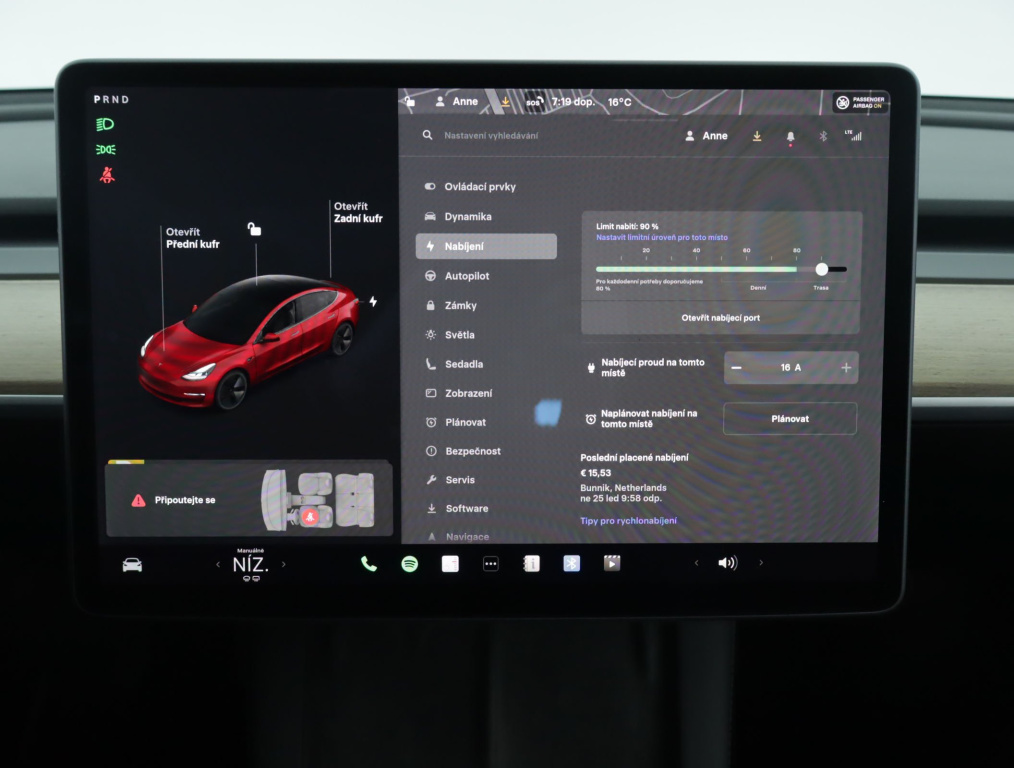The height and width of the screenshot is (768, 1014).
Task: Click the Bunnik, Netherlands location text
Action: click(x=623, y=487)
